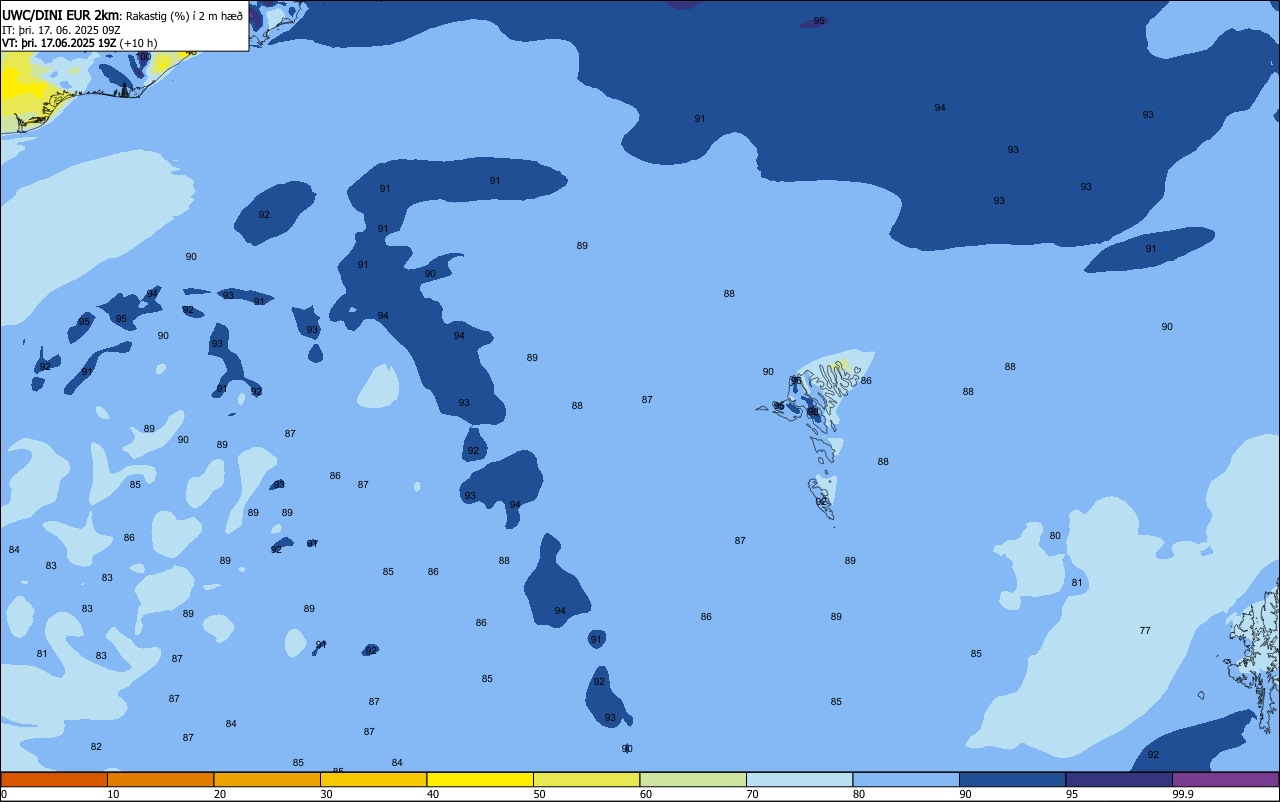Click the 80–90 light blue legend segment
1280x802 pixels.
906,779
